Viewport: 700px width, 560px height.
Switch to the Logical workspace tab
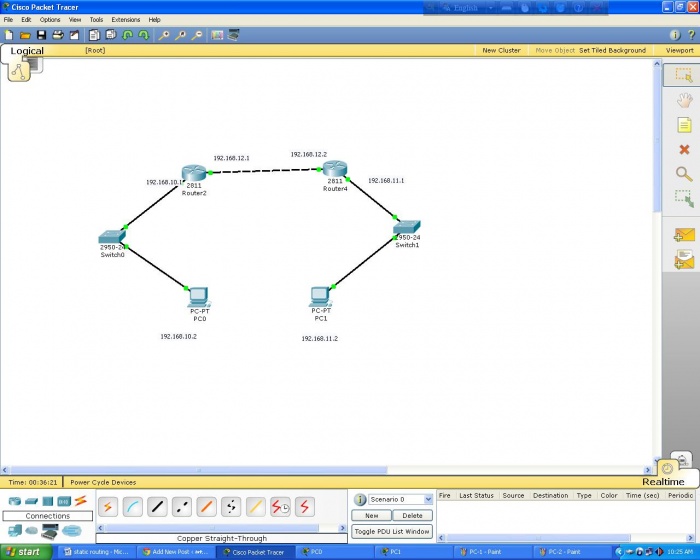[x=27, y=51]
